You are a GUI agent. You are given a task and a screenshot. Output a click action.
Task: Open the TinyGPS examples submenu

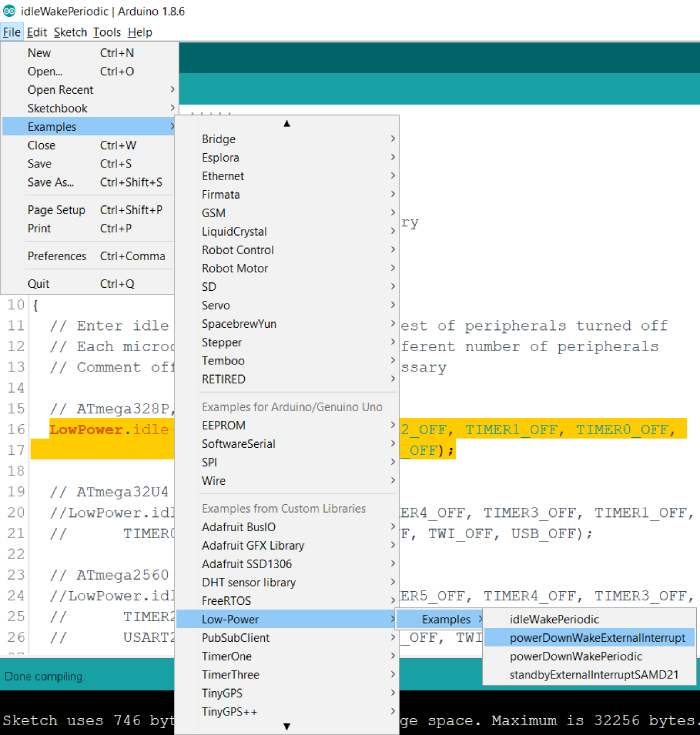tap(287, 693)
